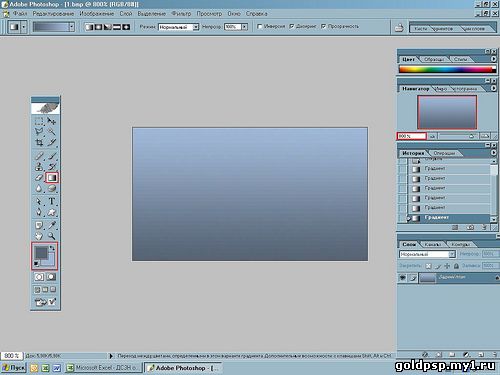The height and width of the screenshot is (375, 500).
Task: Select the Healing Brush tool
Action: tap(39, 156)
